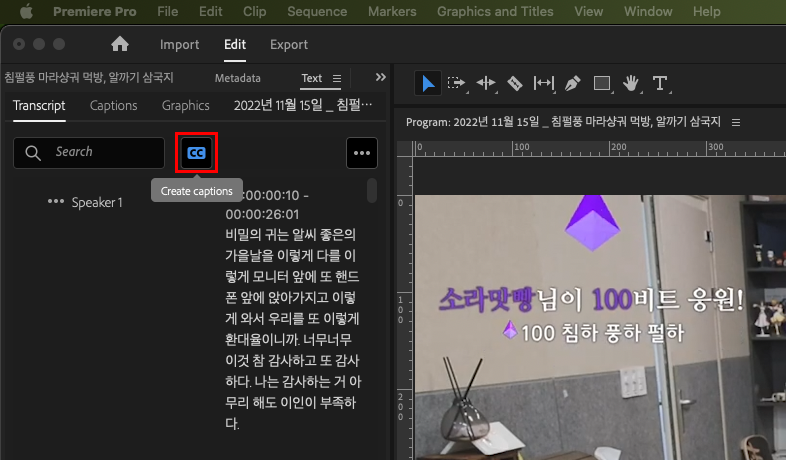
Task: Select the Hand tool
Action: pyautogui.click(x=631, y=83)
